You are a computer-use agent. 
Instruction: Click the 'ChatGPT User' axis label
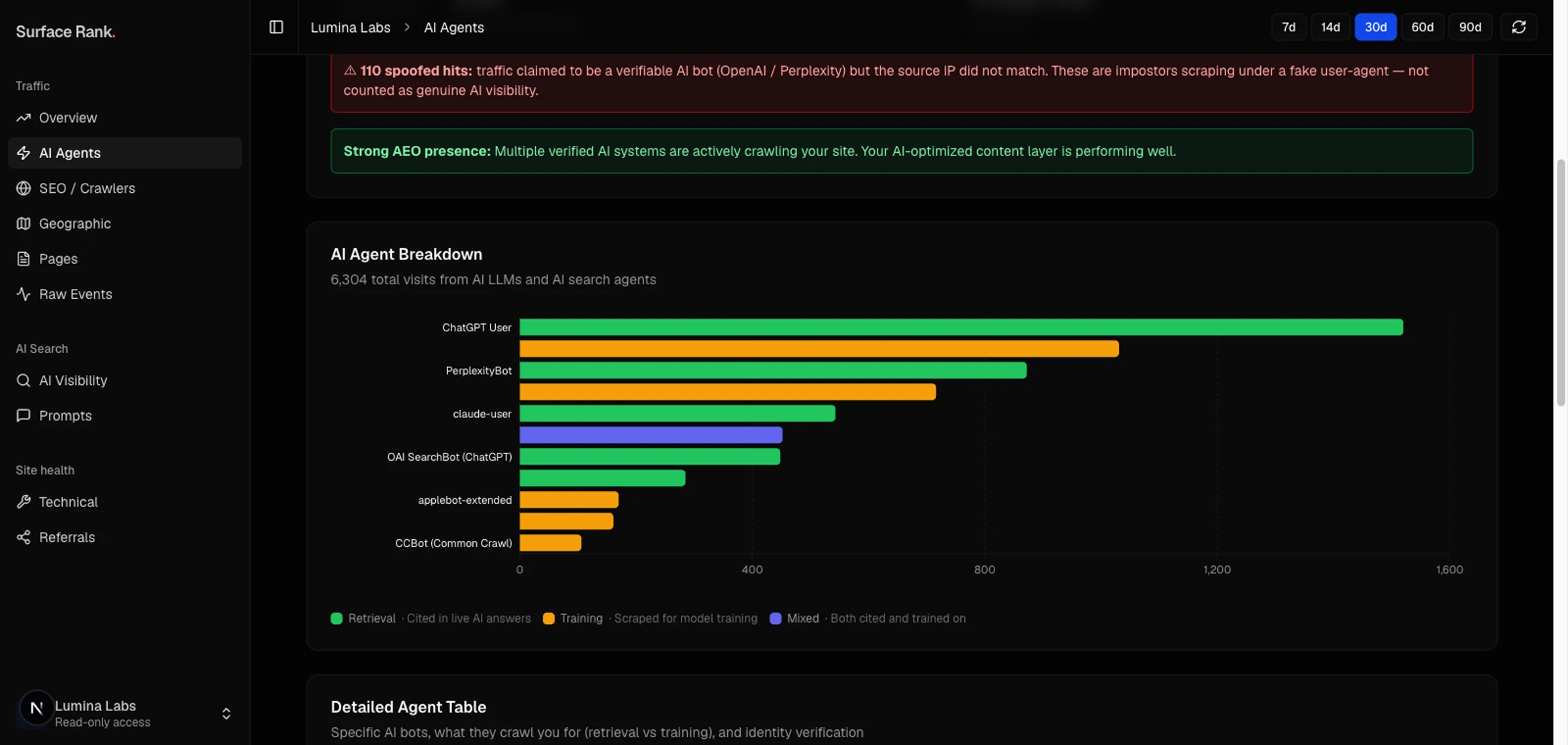click(x=477, y=327)
